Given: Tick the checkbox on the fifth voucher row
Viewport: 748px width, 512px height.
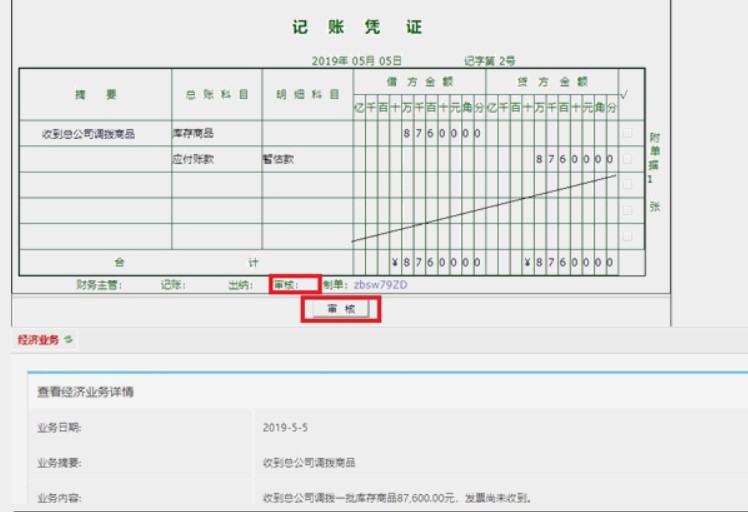Looking at the screenshot, I should pos(627,236).
